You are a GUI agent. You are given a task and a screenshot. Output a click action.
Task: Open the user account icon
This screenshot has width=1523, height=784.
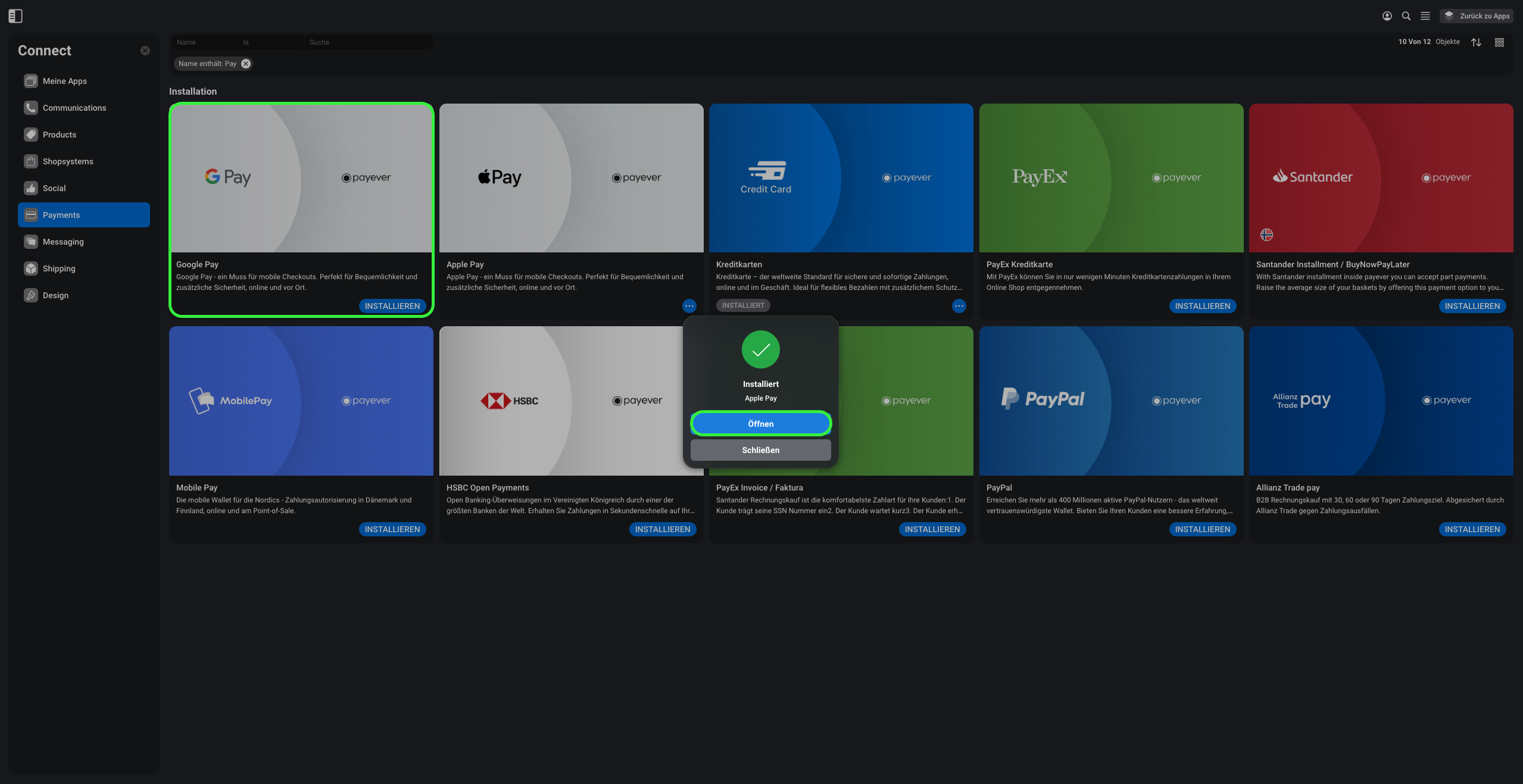(1387, 16)
